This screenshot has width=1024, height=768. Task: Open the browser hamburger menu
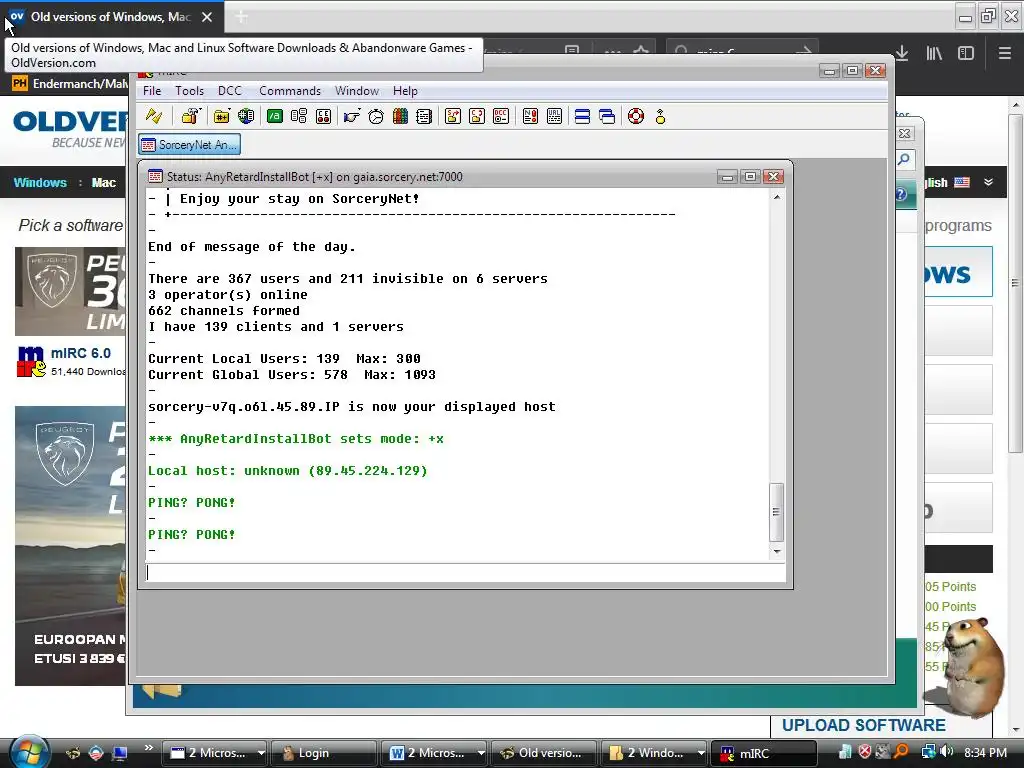(1004, 53)
